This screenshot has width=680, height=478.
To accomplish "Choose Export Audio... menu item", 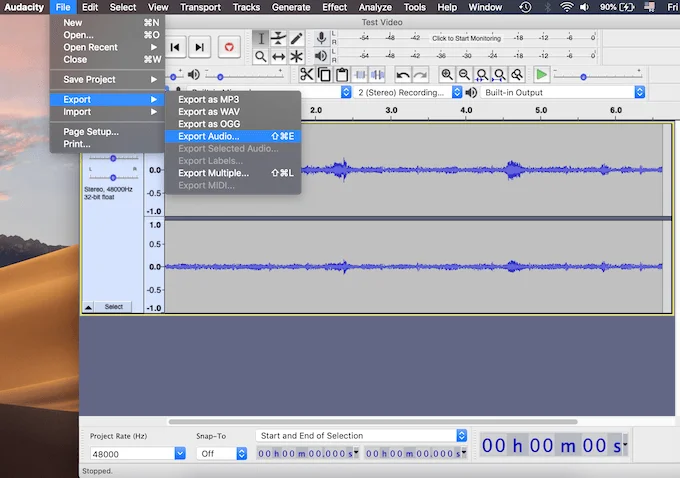I will point(233,136).
